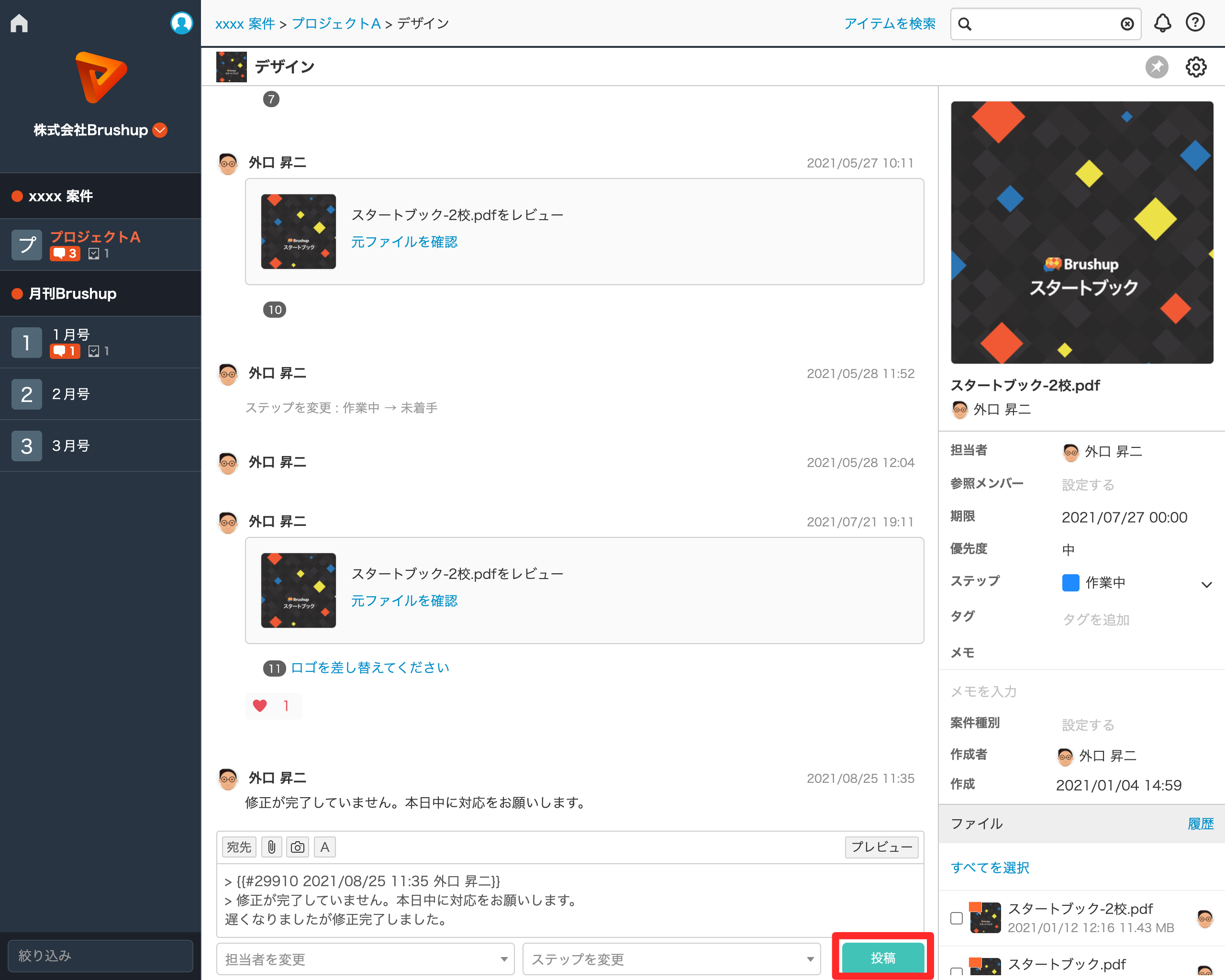1225x980 pixels.
Task: Expand the 株式会社Brushup company switcher
Action: click(x=161, y=130)
